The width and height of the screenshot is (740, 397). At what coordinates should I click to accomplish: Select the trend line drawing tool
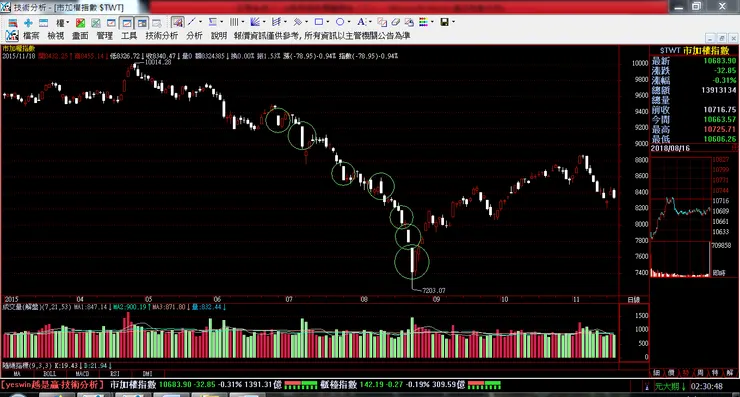coord(192,22)
